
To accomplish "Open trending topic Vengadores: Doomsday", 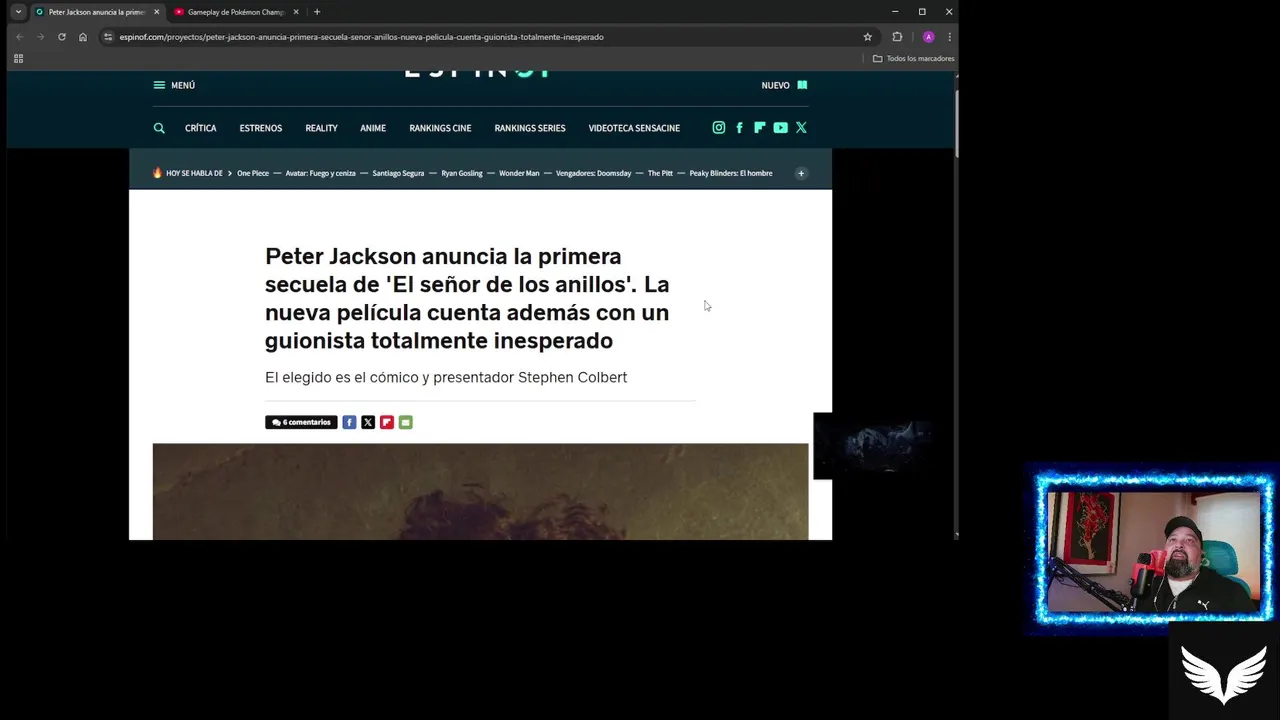I will 594,173.
